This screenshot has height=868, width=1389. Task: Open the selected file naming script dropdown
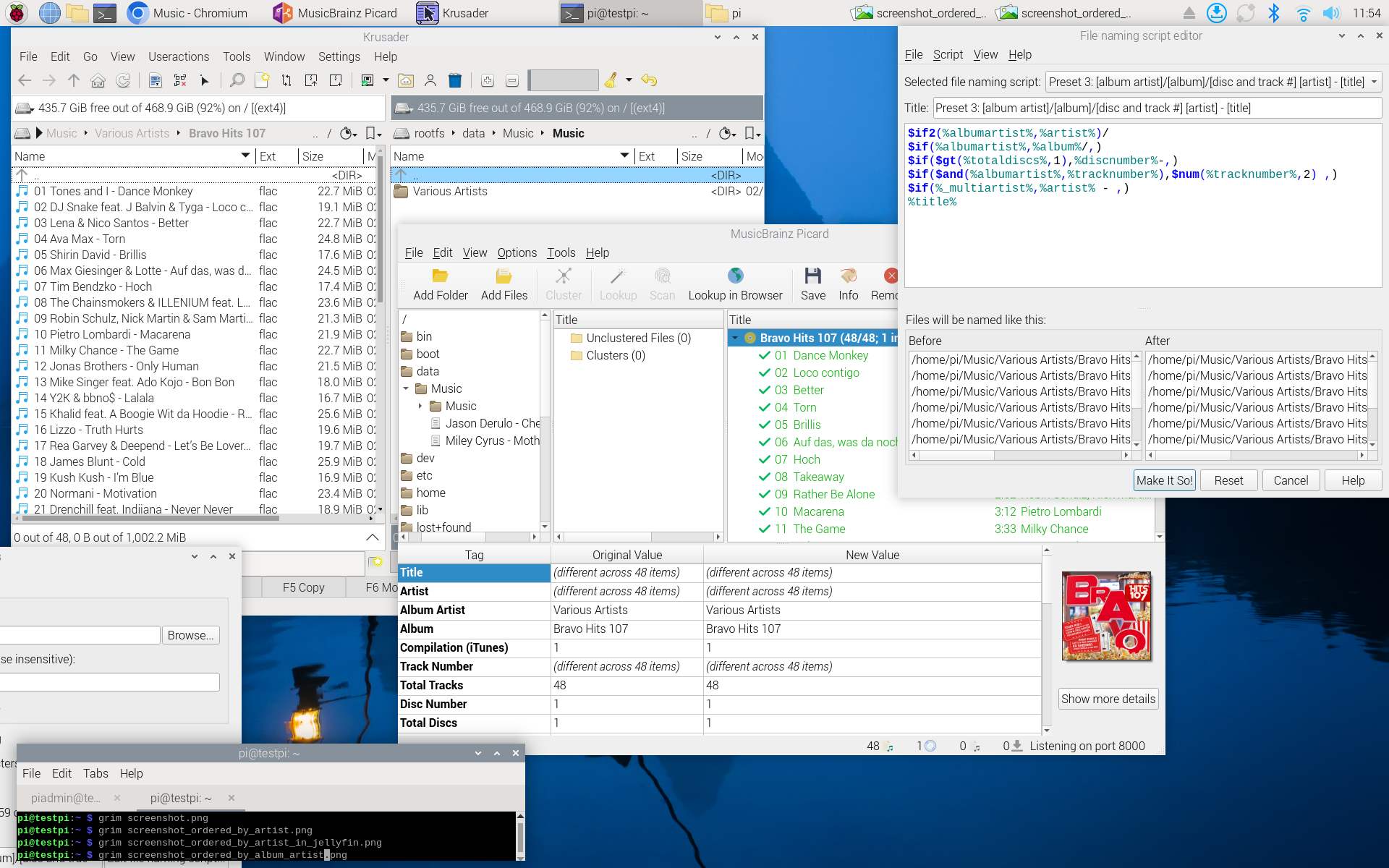tap(1213, 82)
